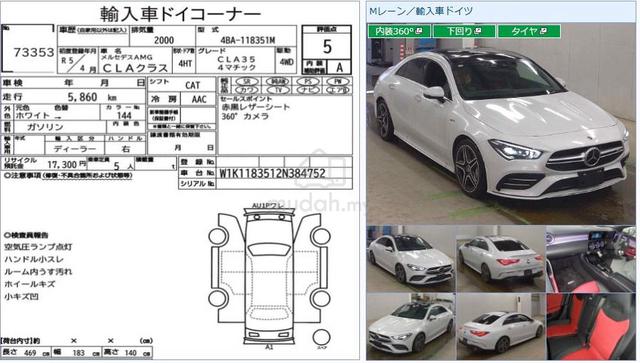Screen dimensions: 640x363
Task: Select the front-left view thumbnail in bottom row
Action: [411, 326]
